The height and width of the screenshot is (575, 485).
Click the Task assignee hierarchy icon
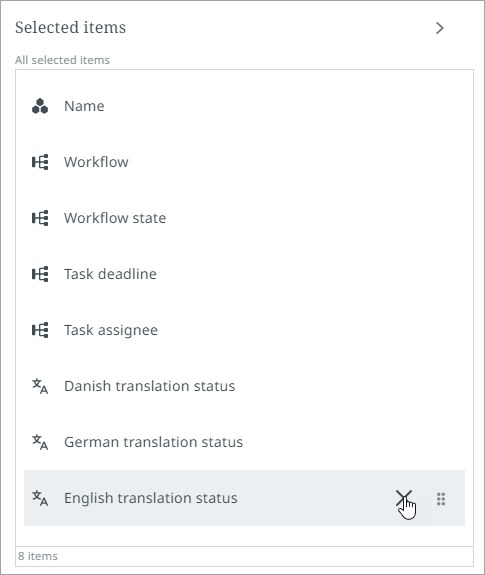click(x=40, y=330)
